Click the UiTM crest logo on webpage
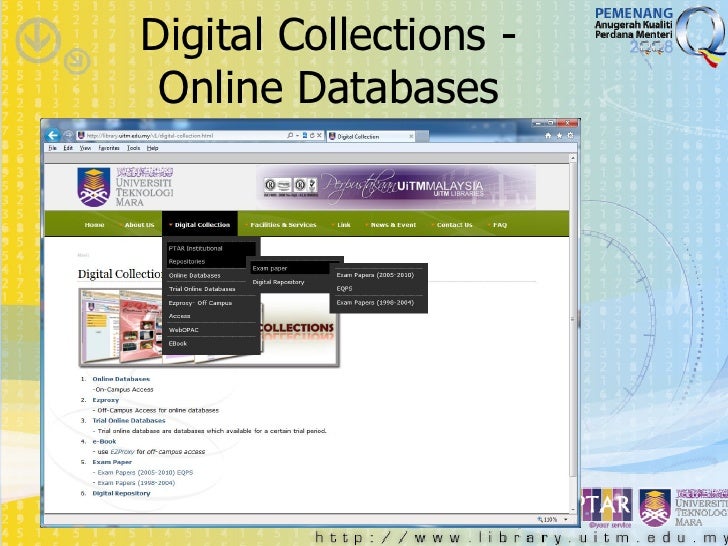Image resolution: width=728 pixels, height=546 pixels. [x=94, y=187]
